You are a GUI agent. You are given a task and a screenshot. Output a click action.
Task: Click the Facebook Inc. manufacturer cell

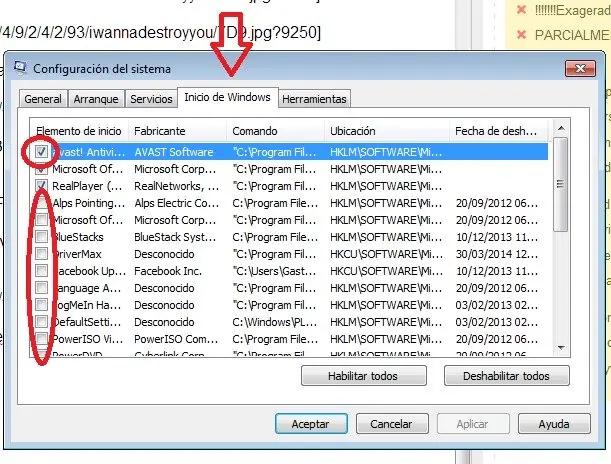(x=168, y=271)
